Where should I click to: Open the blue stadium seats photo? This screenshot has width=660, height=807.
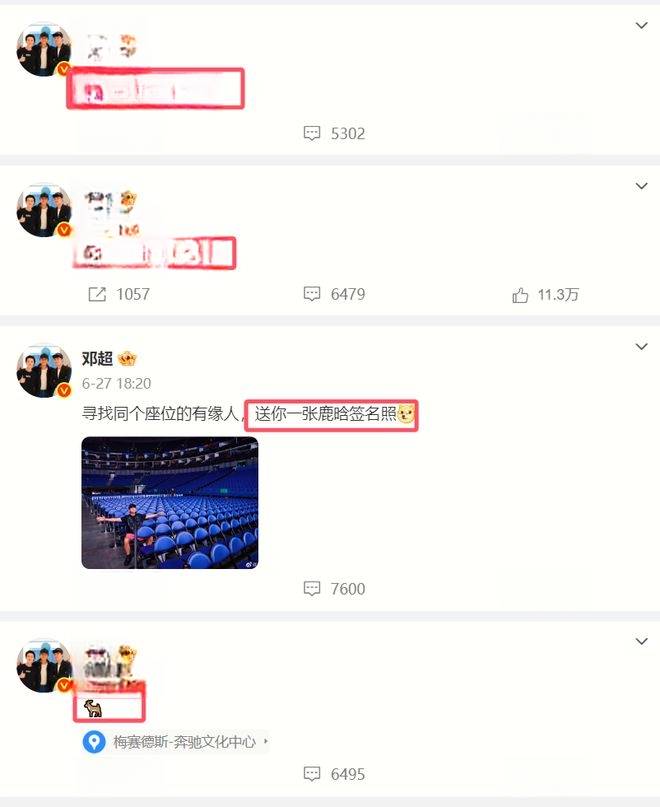click(170, 503)
